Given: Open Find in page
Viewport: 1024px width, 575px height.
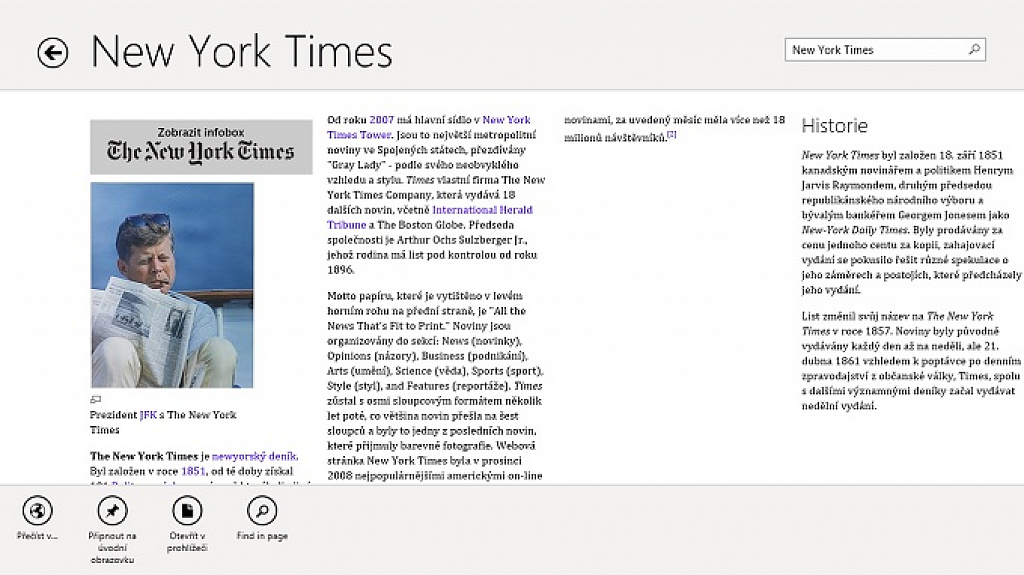Looking at the screenshot, I should 262,510.
